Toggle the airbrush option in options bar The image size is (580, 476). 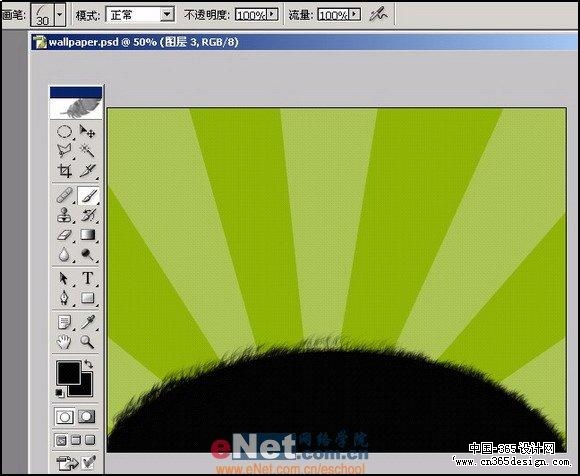click(378, 14)
